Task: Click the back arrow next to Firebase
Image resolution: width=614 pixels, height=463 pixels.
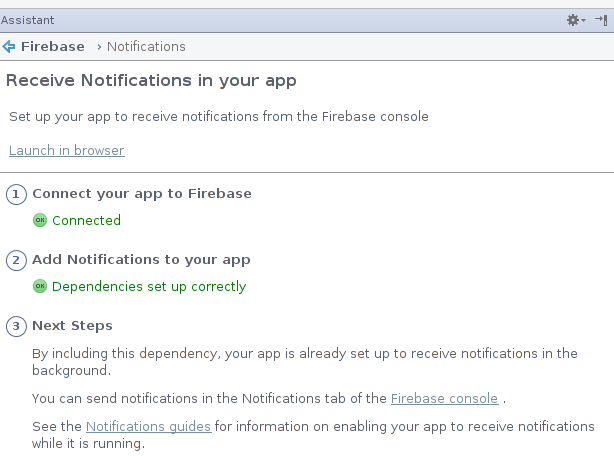Action: (x=9, y=47)
